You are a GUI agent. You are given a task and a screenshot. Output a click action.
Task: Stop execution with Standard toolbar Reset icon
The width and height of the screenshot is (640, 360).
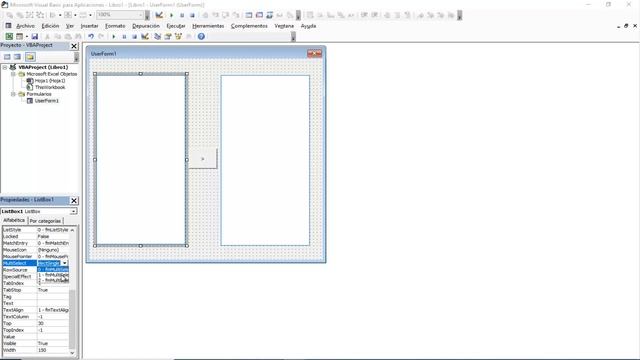134,36
